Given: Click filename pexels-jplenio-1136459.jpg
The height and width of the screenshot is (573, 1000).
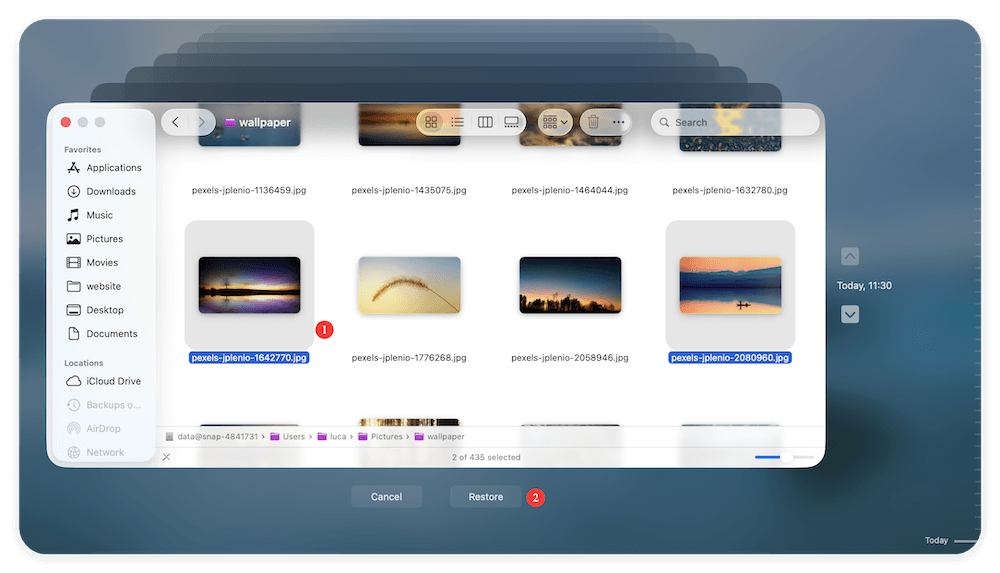Looking at the screenshot, I should click(249, 190).
